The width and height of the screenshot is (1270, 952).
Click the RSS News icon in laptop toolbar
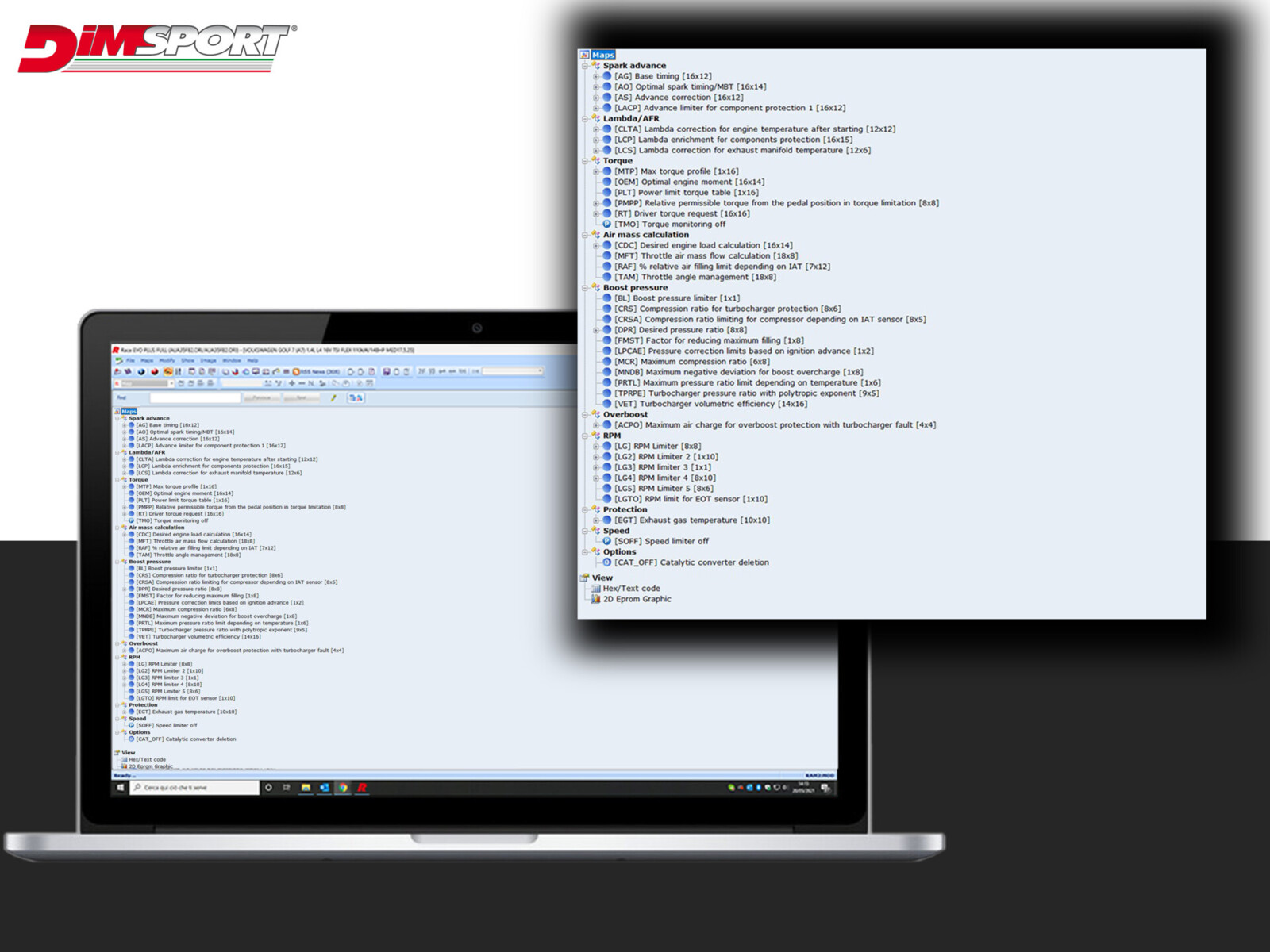point(297,371)
